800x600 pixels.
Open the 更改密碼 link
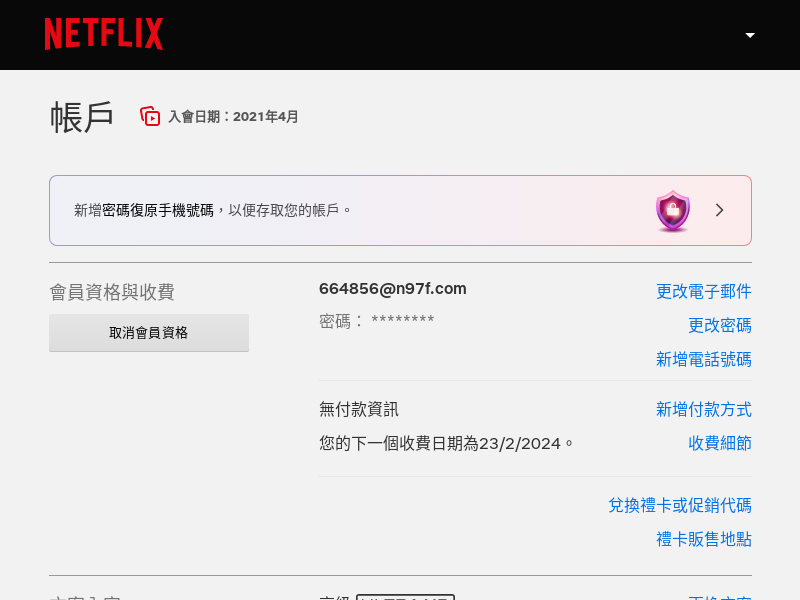(x=719, y=325)
